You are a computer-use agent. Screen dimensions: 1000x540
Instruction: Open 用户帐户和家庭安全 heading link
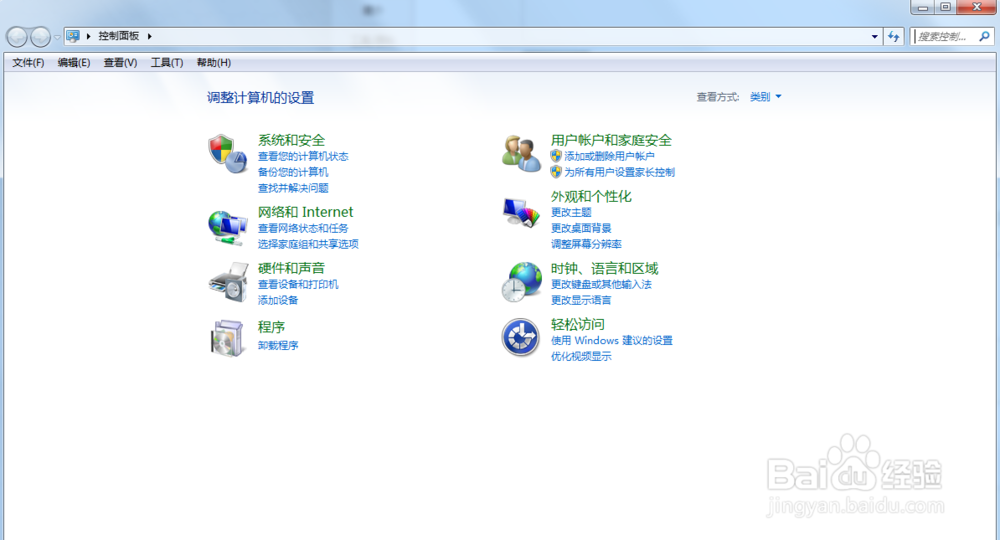coord(612,140)
